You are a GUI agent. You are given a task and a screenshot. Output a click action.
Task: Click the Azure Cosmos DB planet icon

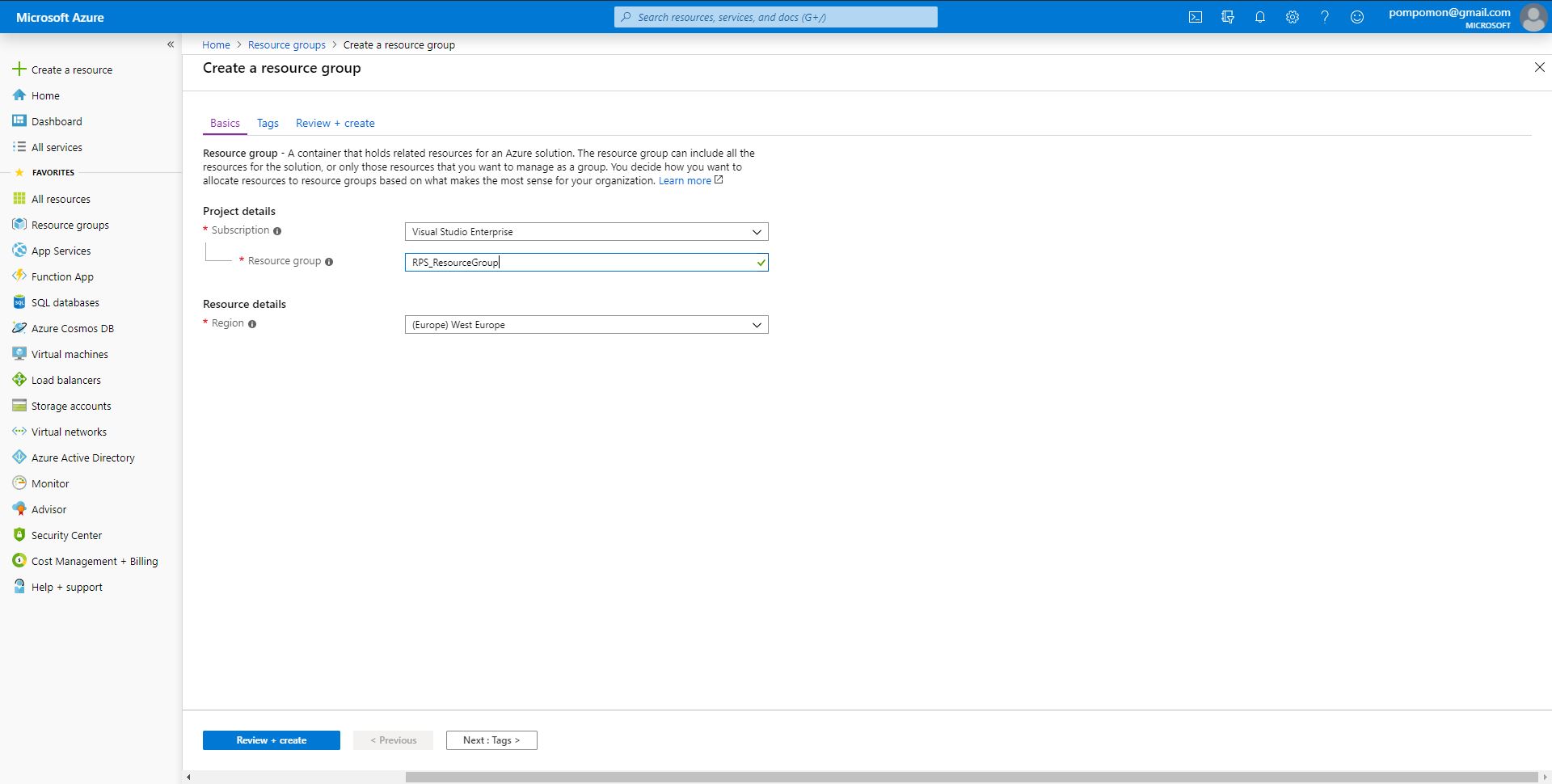tap(19, 328)
